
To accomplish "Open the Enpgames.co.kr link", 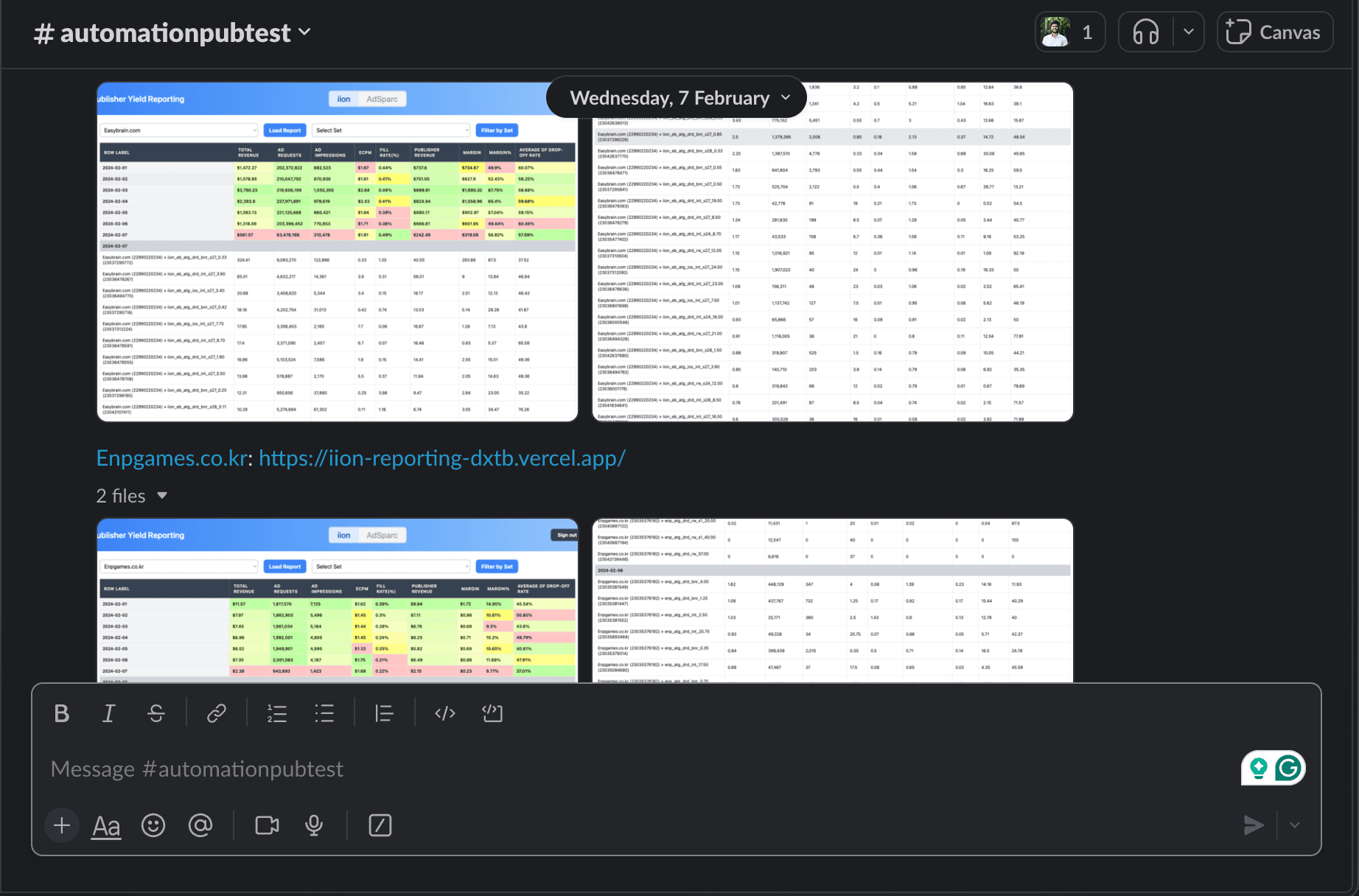I will (172, 458).
